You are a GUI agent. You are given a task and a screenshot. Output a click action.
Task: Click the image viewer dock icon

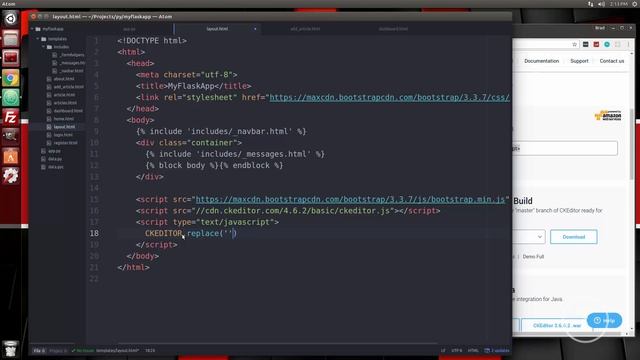pyautogui.click(x=11, y=137)
